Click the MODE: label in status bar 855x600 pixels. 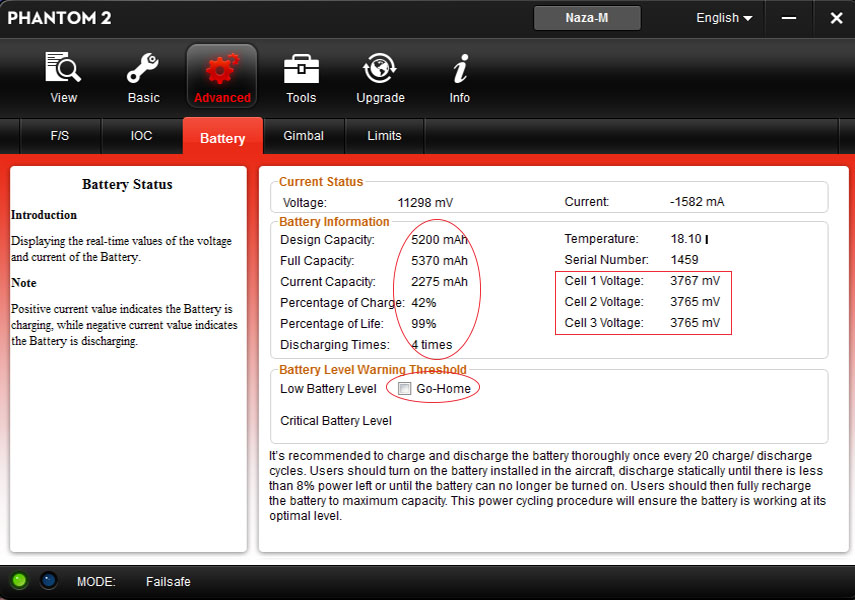pos(96,582)
